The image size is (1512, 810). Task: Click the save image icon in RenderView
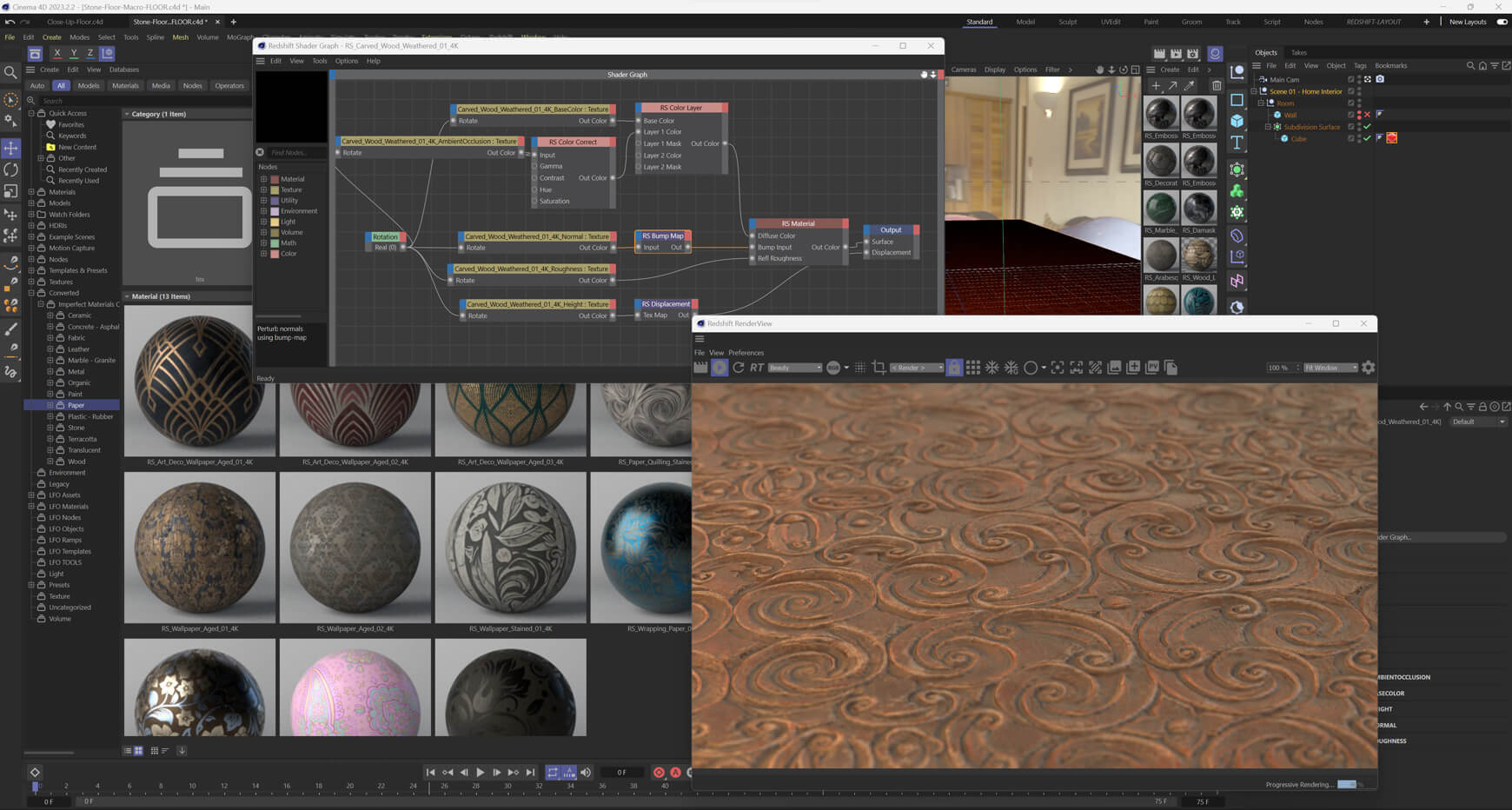click(1114, 368)
